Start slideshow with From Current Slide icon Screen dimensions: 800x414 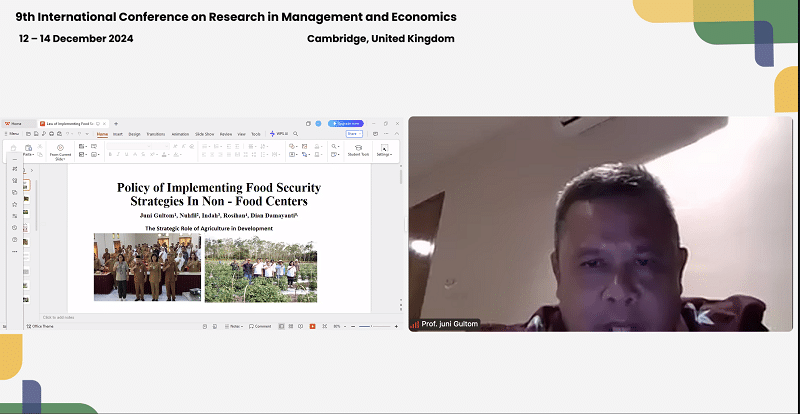[60, 150]
